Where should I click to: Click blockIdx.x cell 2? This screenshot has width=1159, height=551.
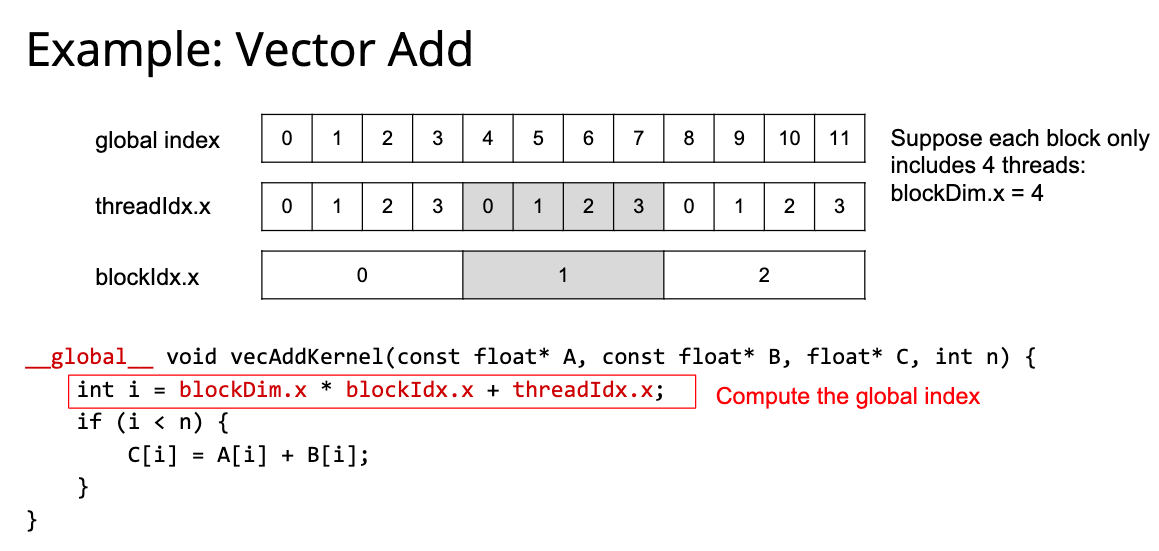[764, 275]
